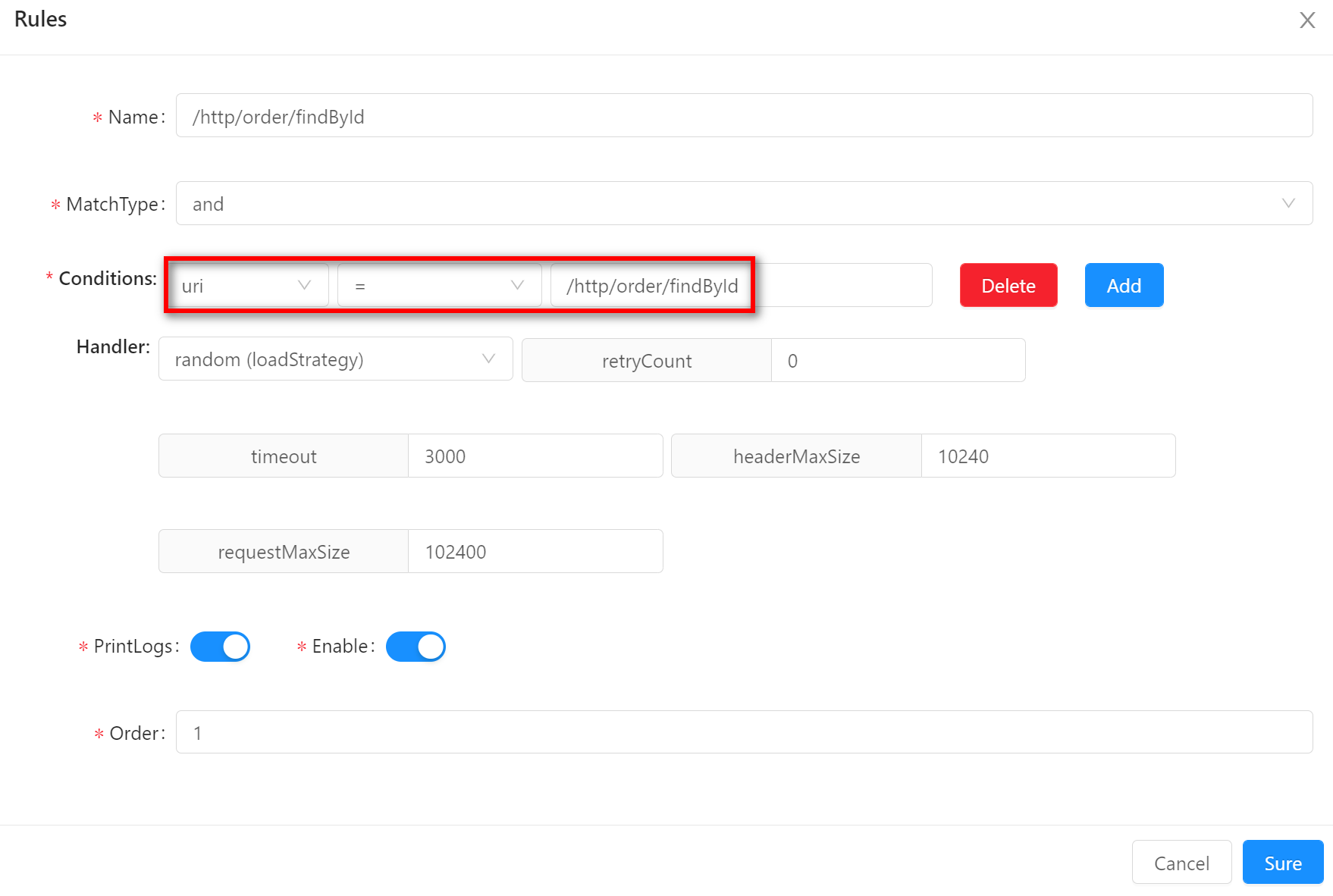Open the random loadStrategy Handler dropdown
Viewport: 1333px width, 896px height.
tap(335, 359)
